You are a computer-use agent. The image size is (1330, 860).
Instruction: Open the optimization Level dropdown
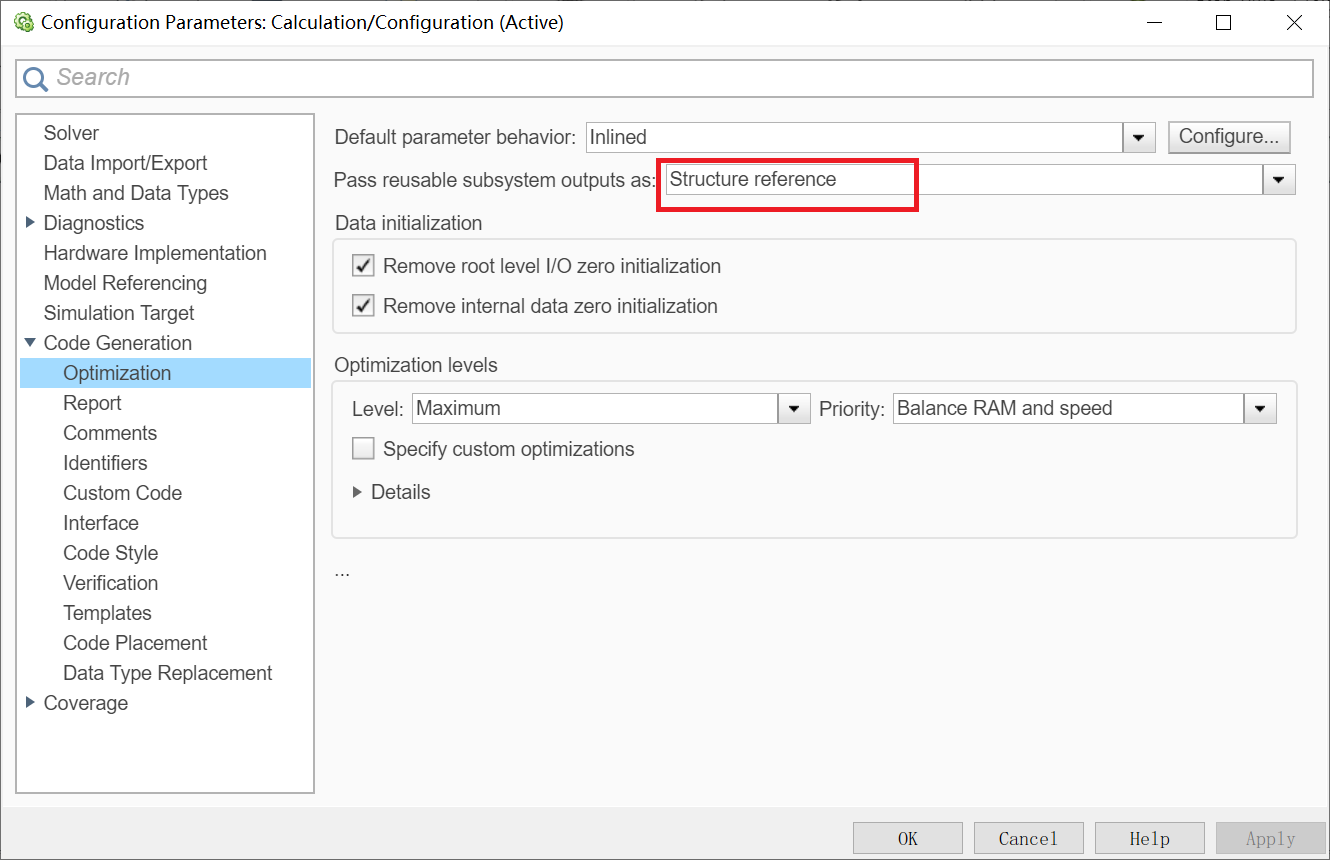pos(793,408)
